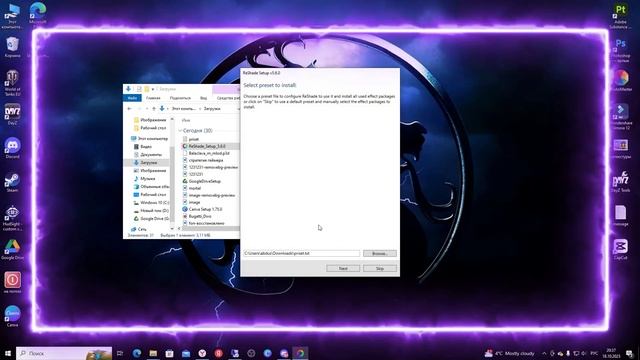Select the preset file in Explorer
The height and width of the screenshot is (360, 640).
coord(193,139)
